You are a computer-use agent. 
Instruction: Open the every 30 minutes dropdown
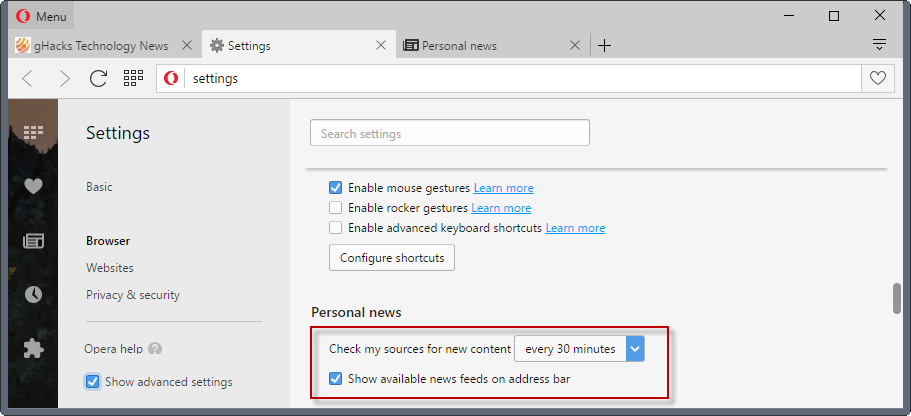pos(580,349)
